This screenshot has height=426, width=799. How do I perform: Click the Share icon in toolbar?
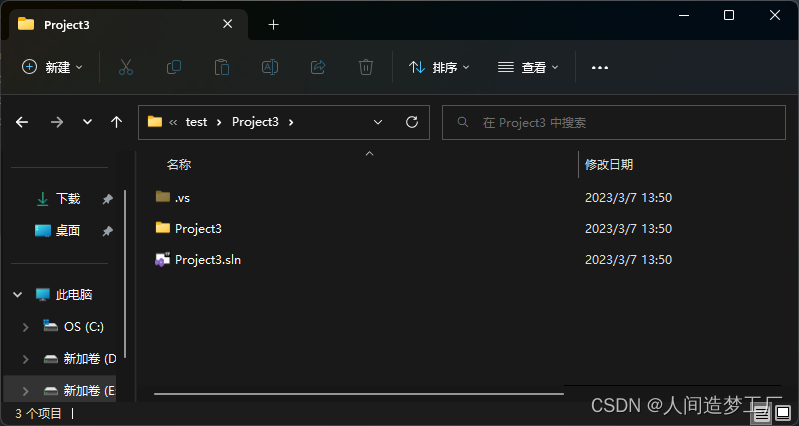(318, 67)
